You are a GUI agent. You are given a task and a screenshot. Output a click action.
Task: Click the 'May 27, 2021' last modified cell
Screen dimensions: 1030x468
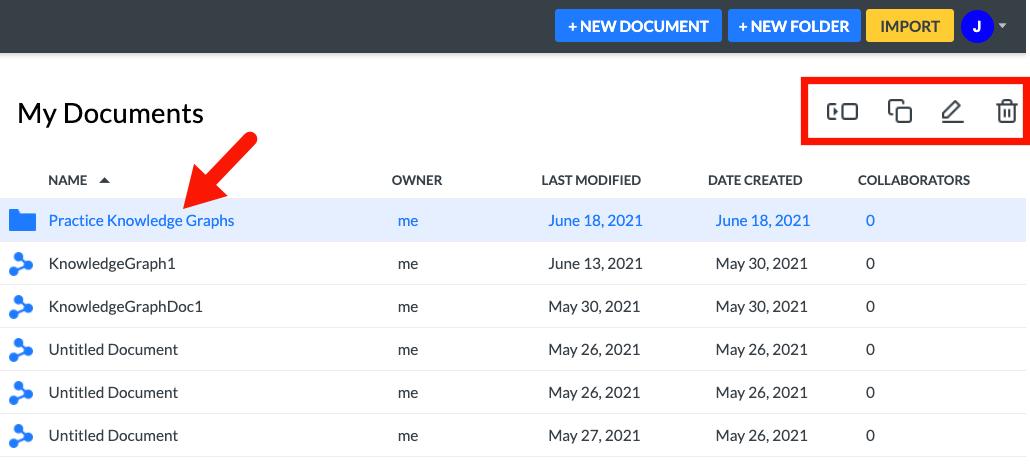(x=594, y=436)
